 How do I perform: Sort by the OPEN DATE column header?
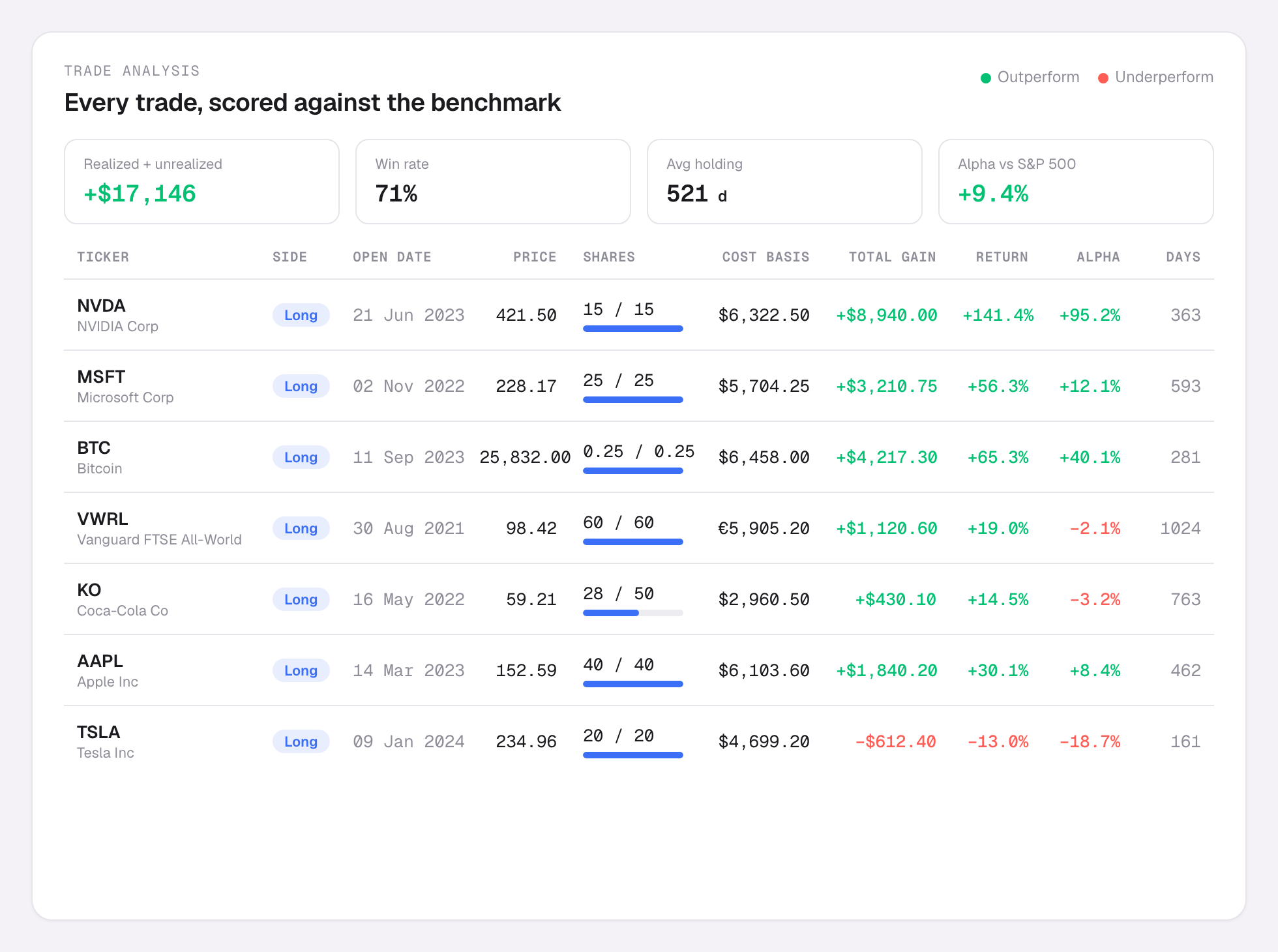click(x=392, y=257)
